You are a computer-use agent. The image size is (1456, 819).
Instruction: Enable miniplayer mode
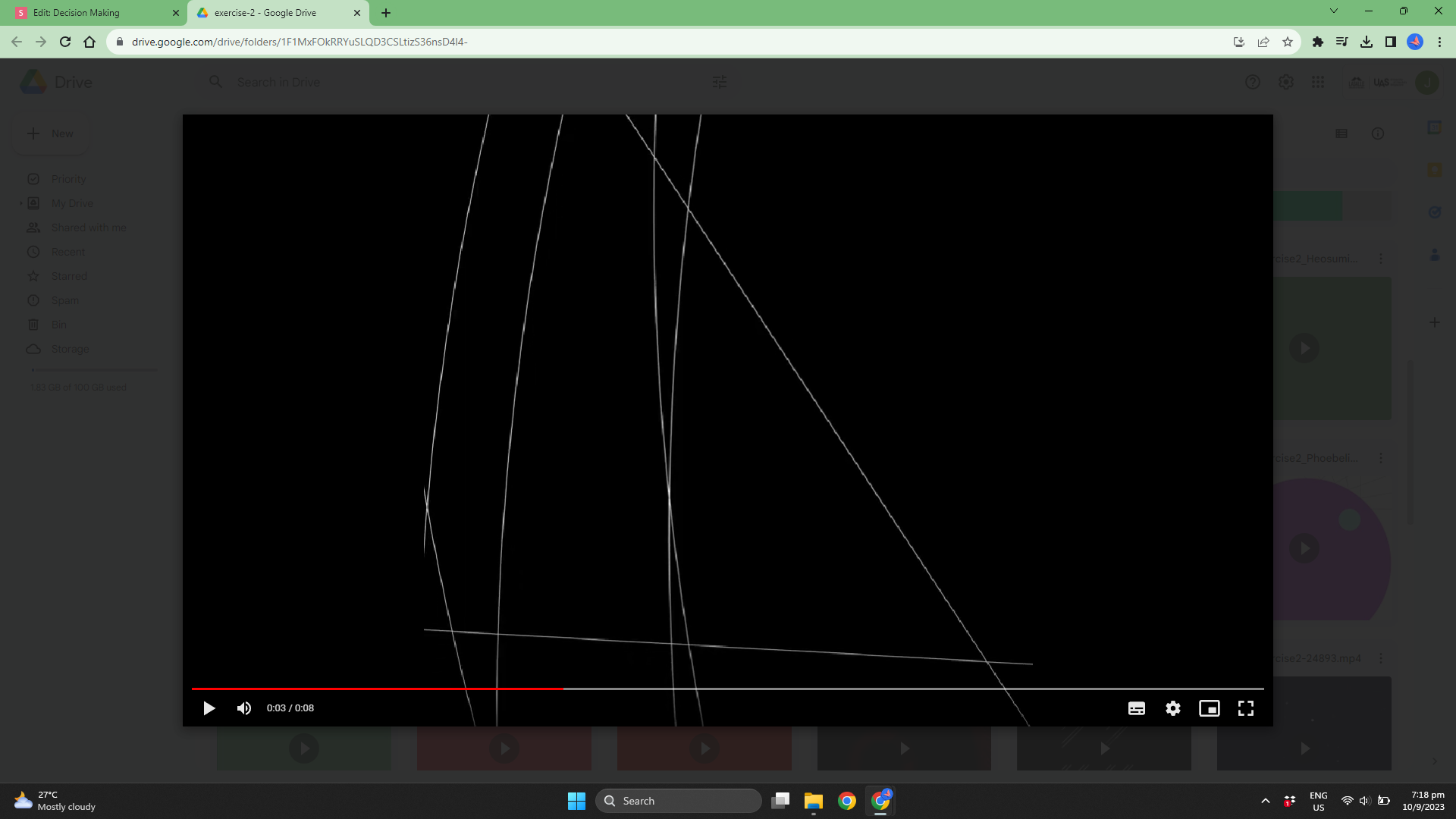coord(1210,708)
